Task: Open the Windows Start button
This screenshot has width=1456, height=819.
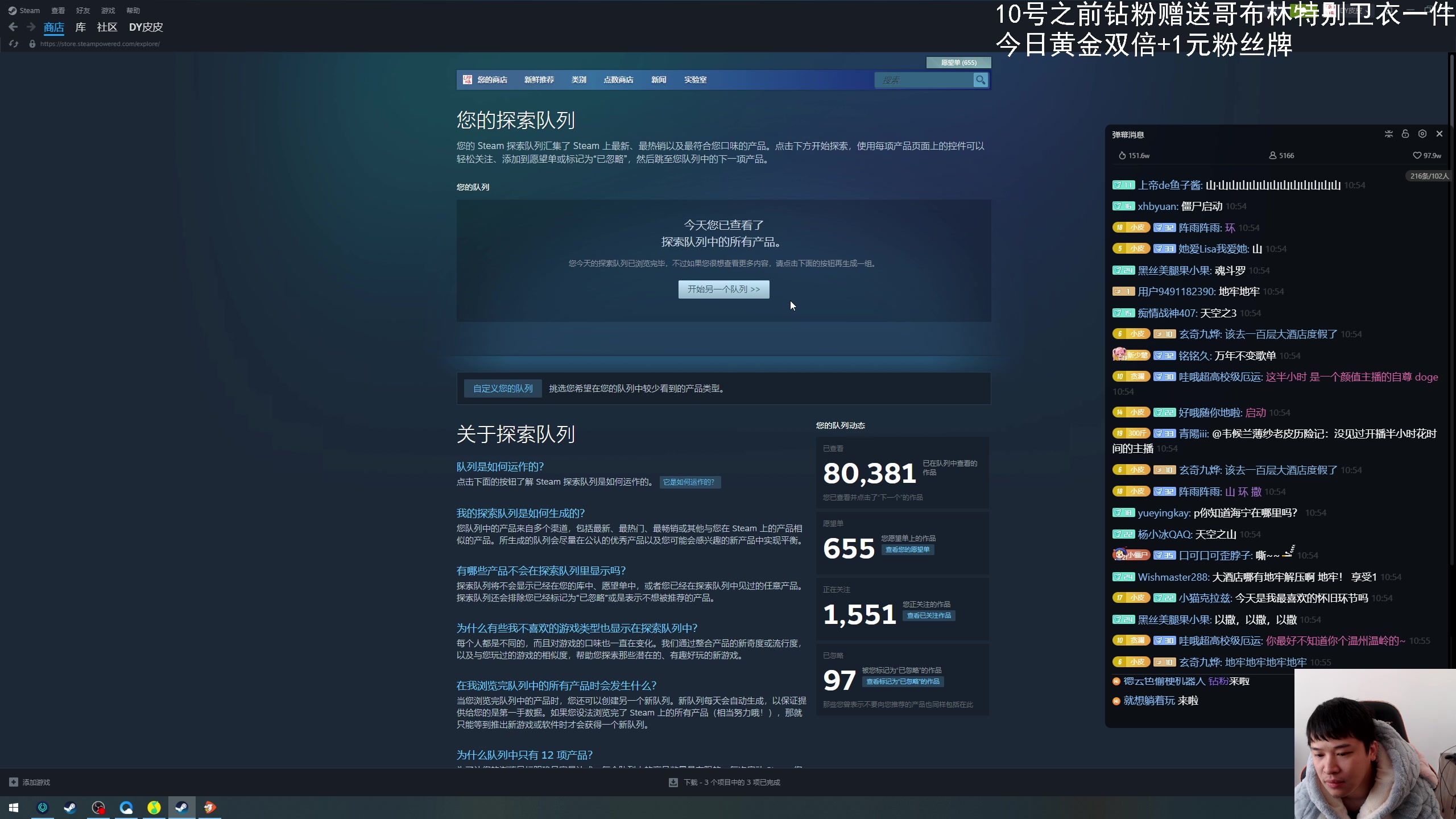Action: 14,807
